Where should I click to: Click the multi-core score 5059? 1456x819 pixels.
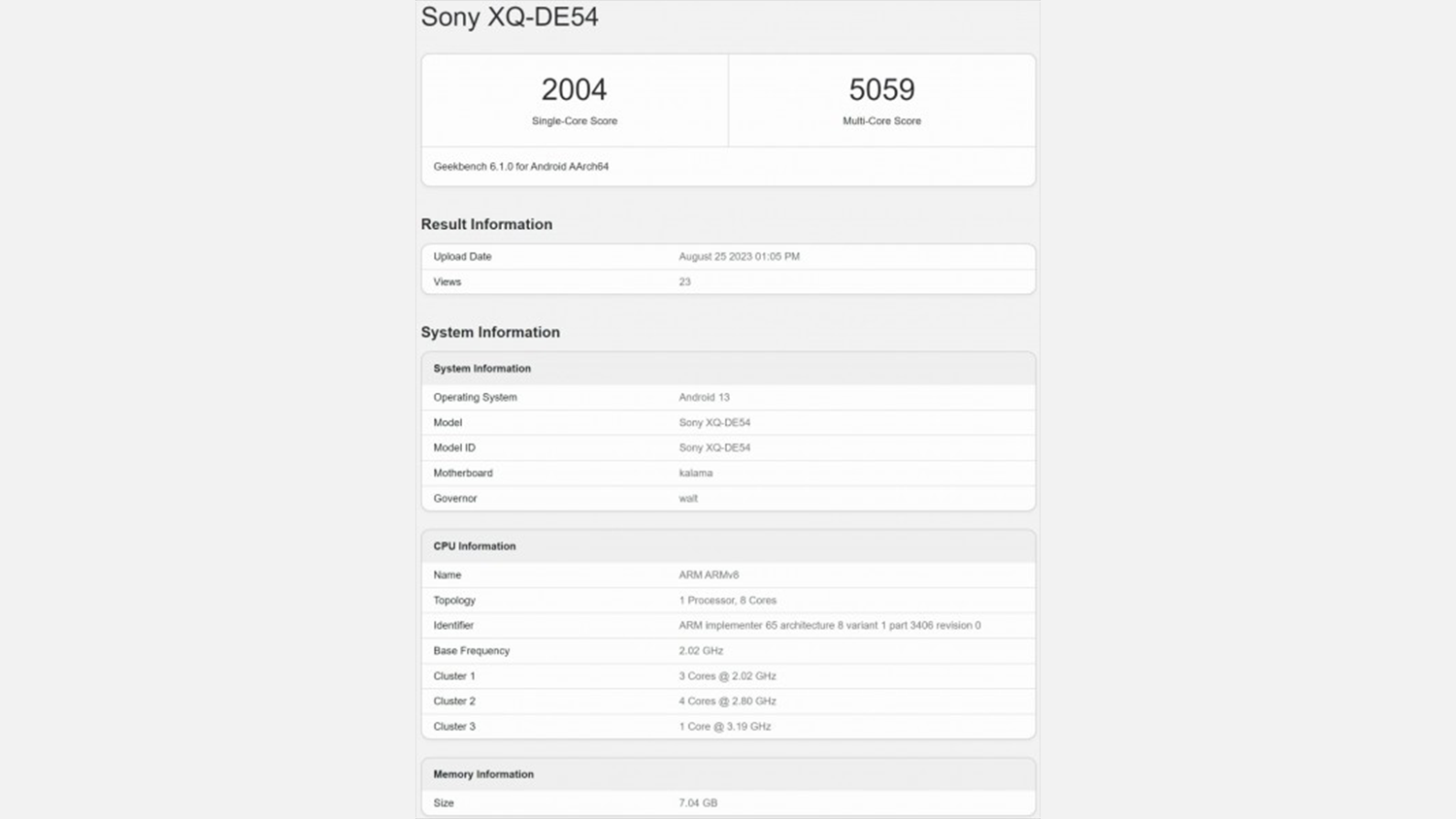(881, 90)
